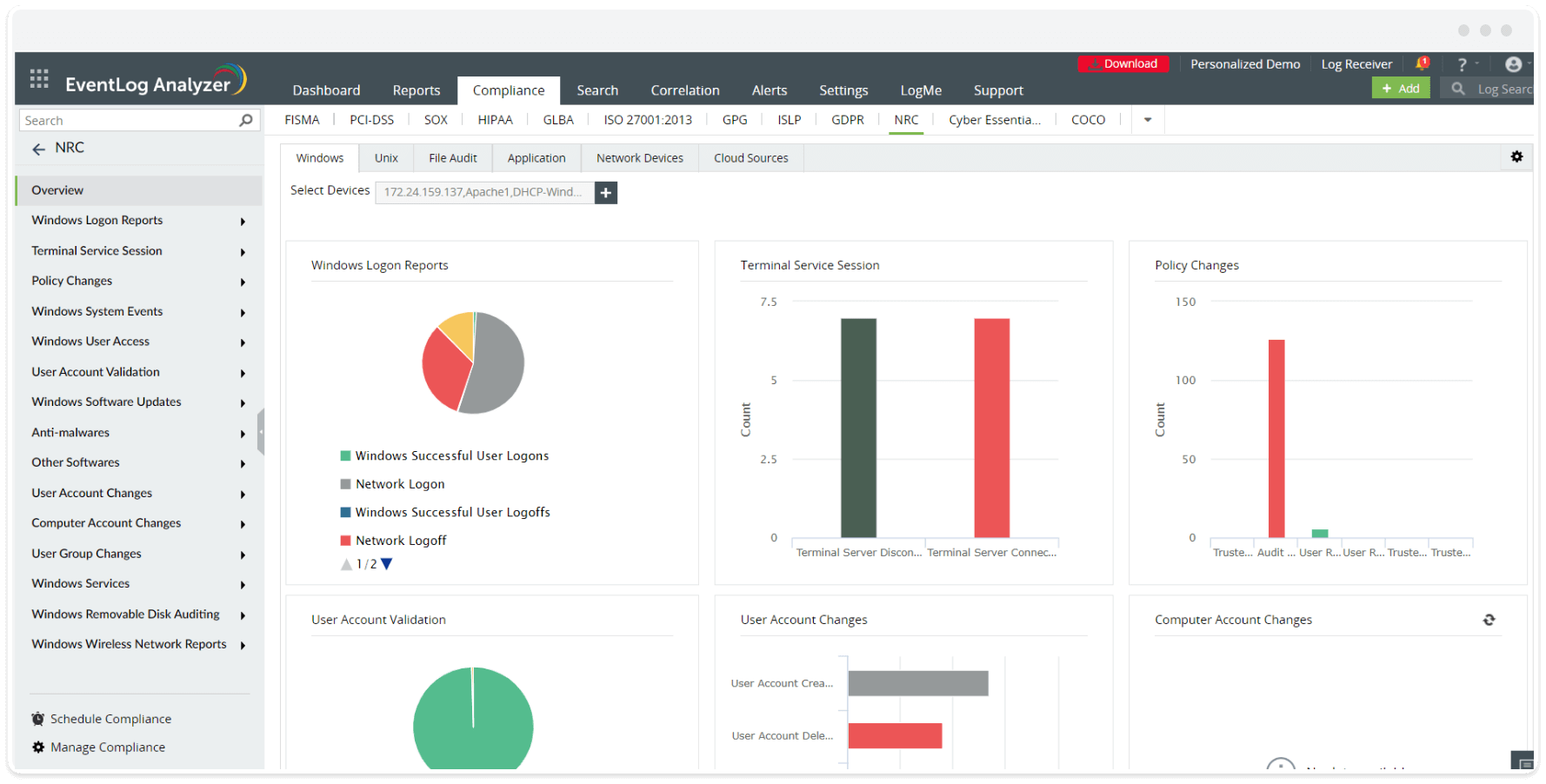Screen dimensions: 1546x784
Task: Open the user profile avatar icon
Action: 1513,64
